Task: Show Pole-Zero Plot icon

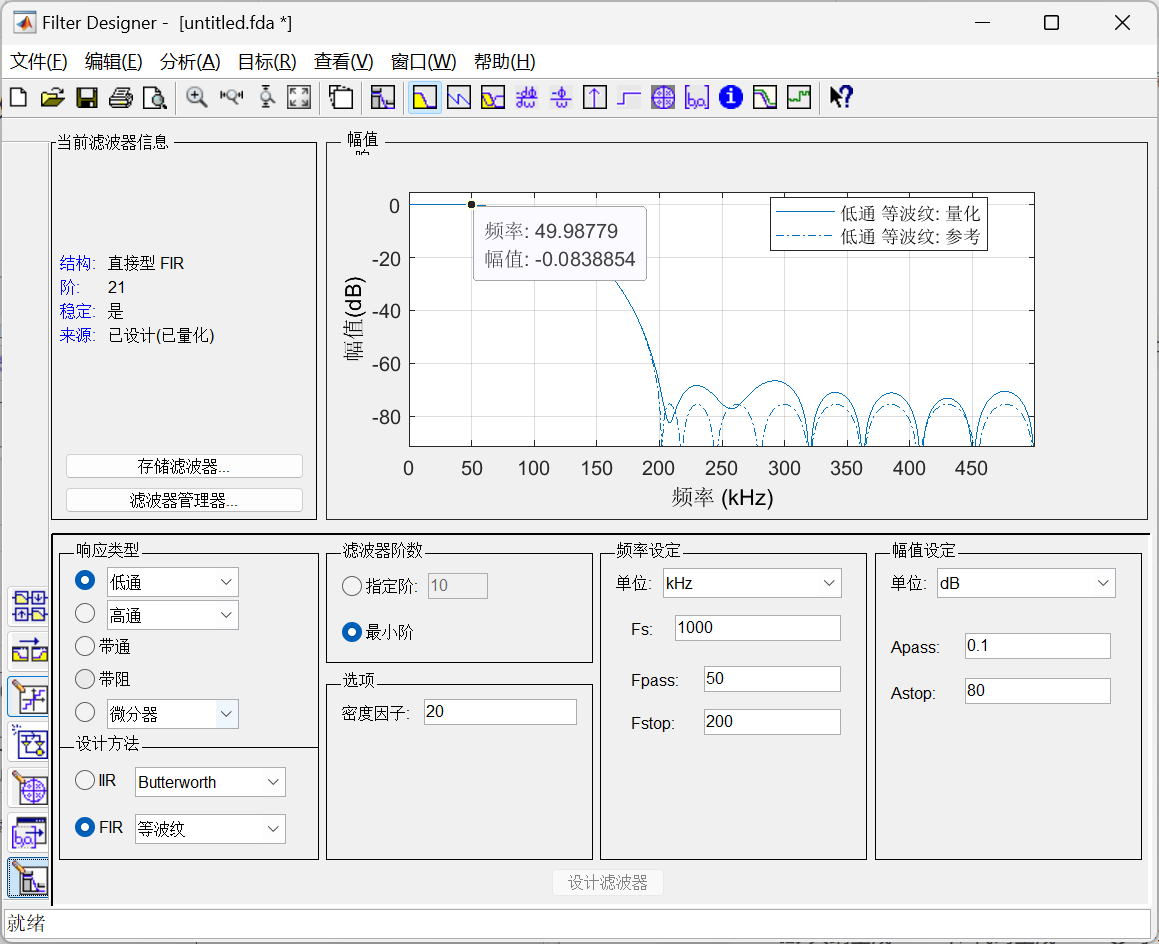Action: point(663,97)
